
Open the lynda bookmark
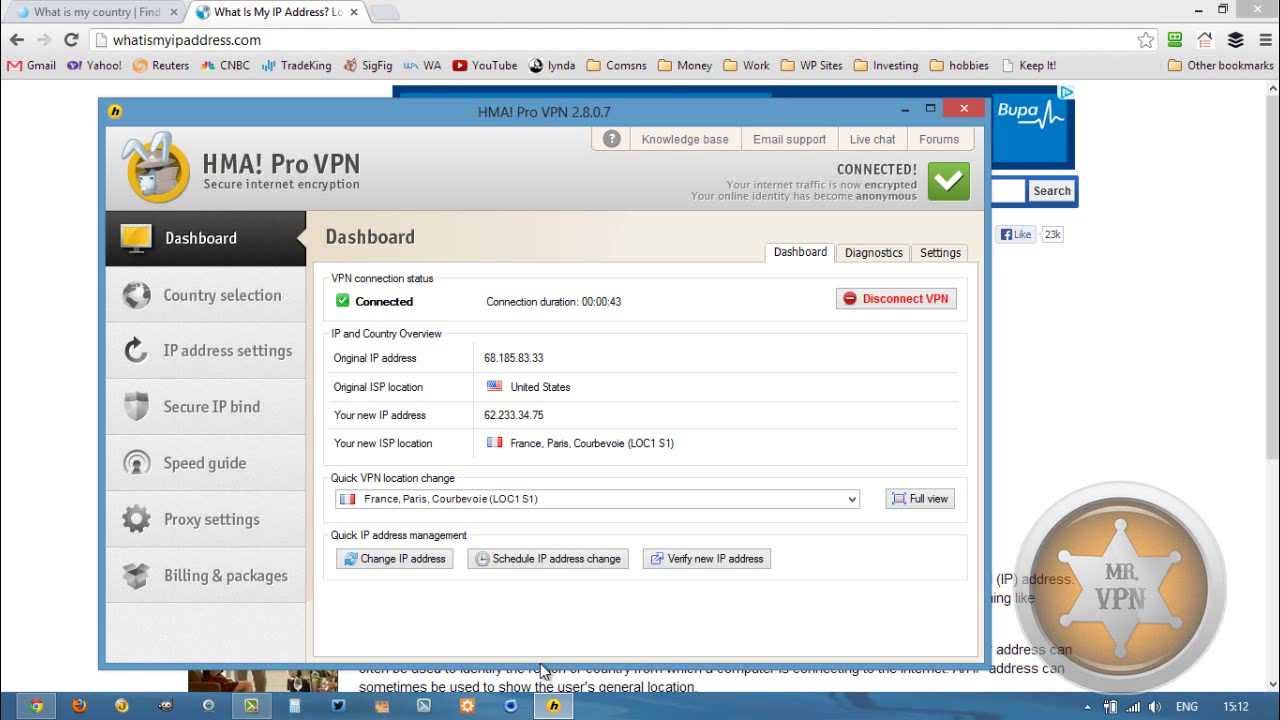(552, 65)
